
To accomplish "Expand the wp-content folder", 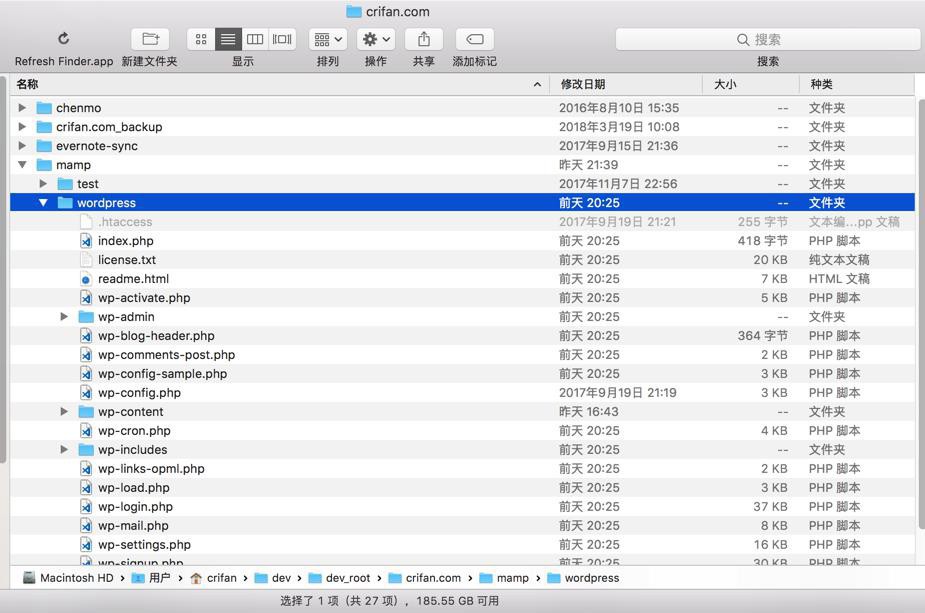I will click(64, 412).
